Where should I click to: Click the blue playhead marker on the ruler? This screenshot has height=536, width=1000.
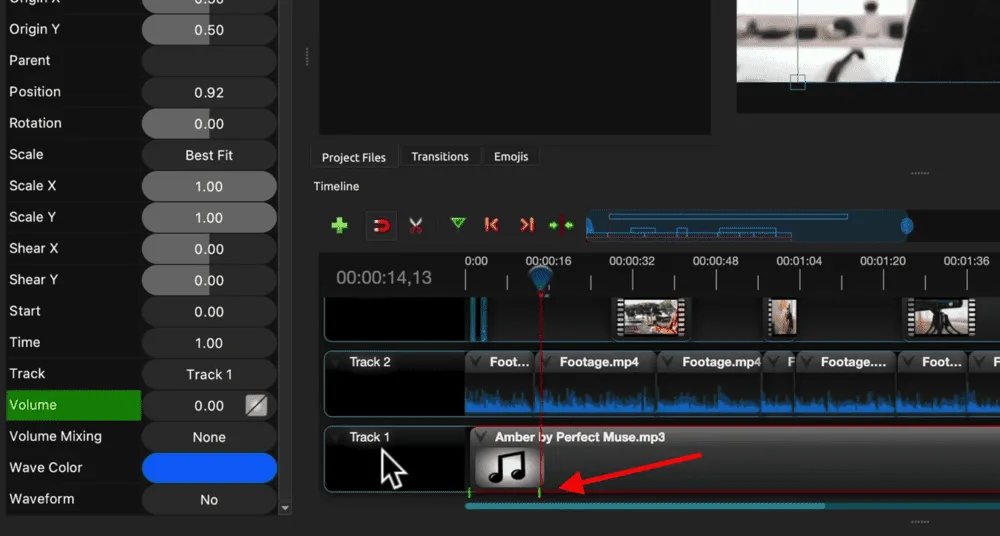click(x=541, y=277)
